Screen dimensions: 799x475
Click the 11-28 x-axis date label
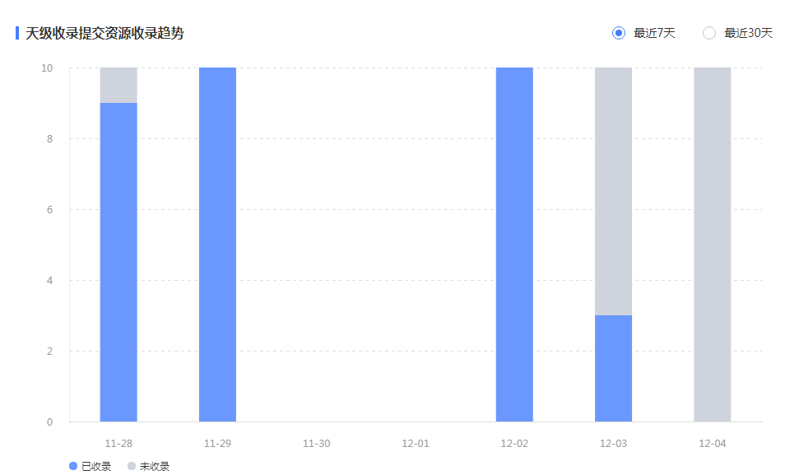(118, 443)
